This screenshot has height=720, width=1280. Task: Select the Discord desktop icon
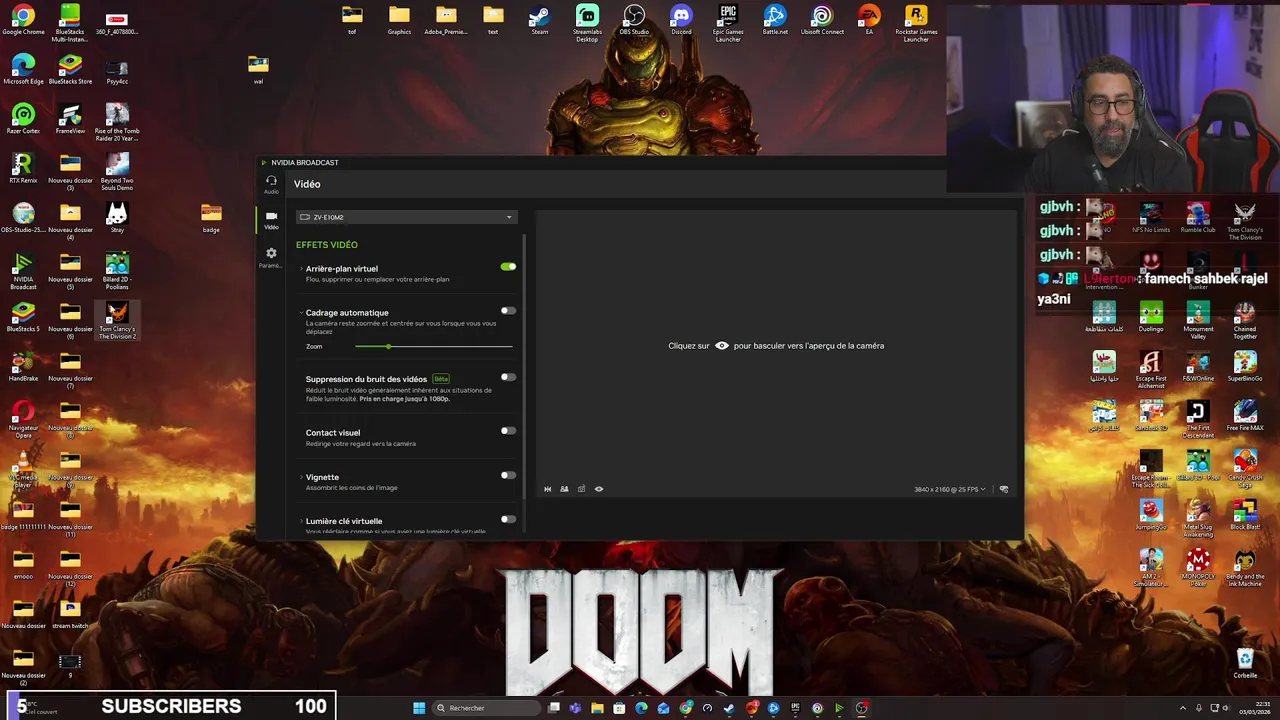pos(681,20)
